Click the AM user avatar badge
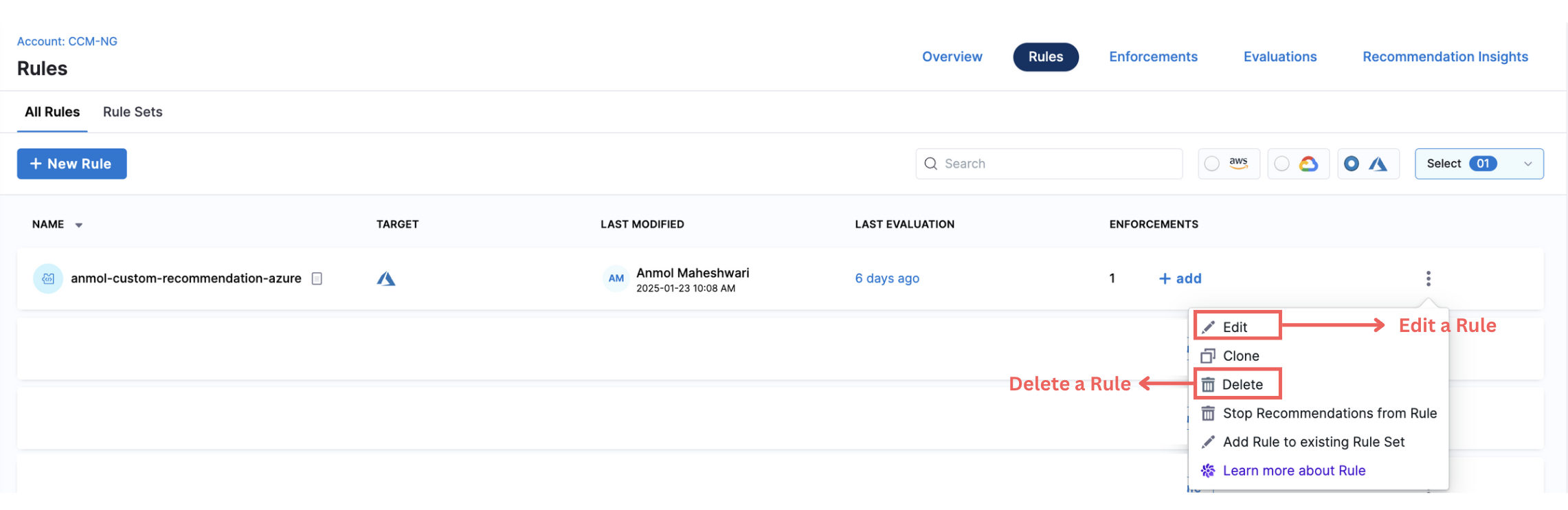 616,278
